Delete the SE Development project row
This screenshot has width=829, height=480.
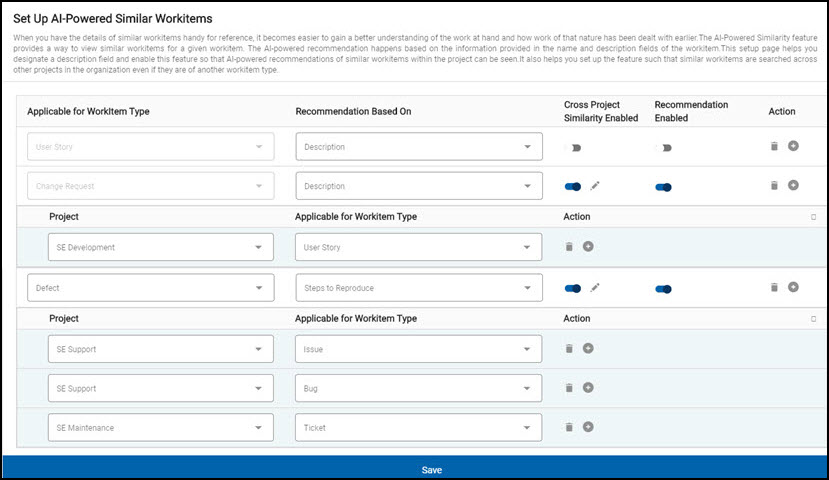point(570,246)
